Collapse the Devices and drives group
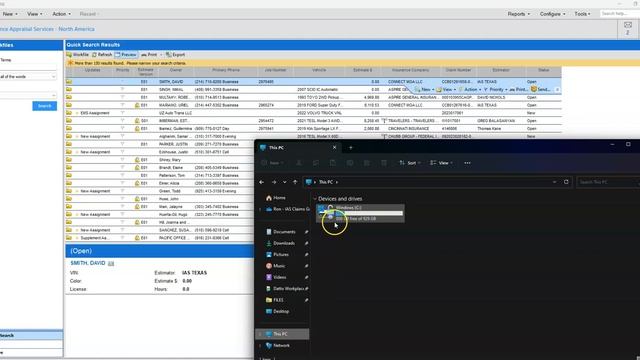The image size is (640, 360). (315, 199)
